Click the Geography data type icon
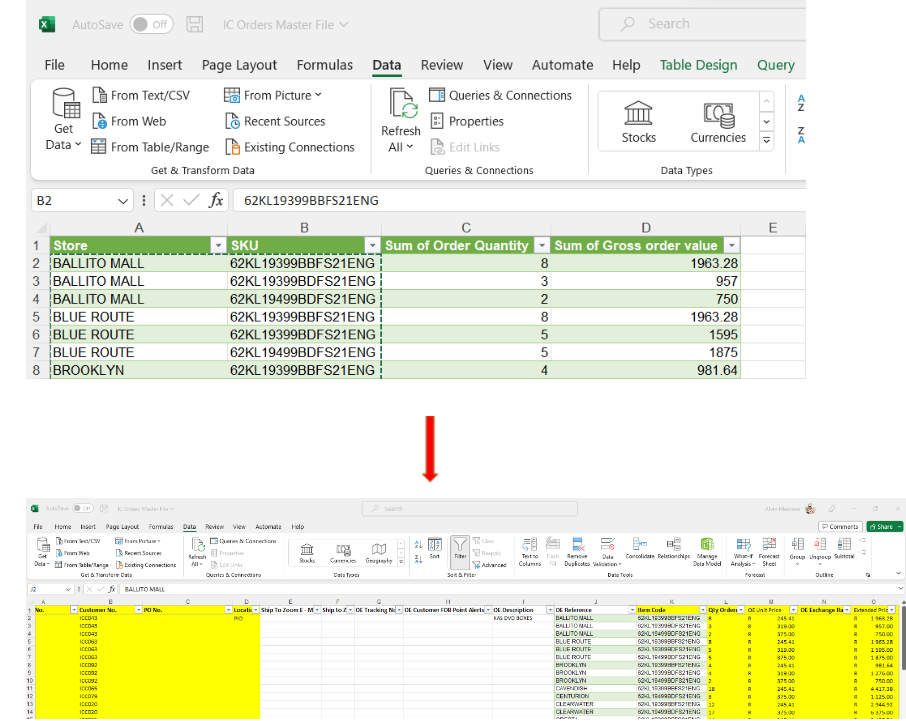This screenshot has height=721, width=906. [x=378, y=549]
